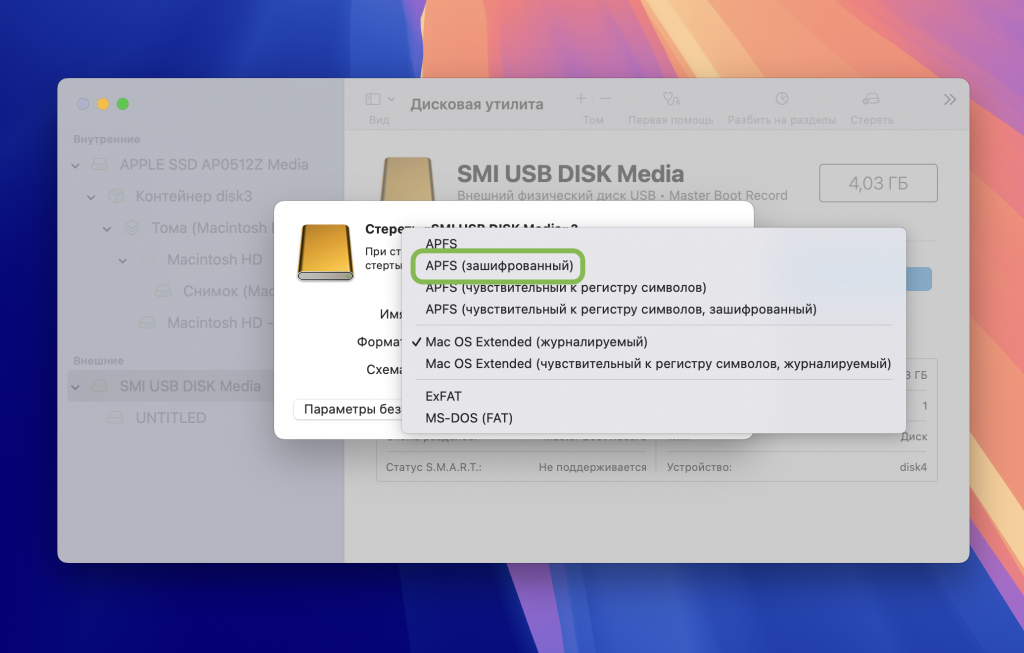
Task: Open Параметры безопасности in the erase dialog
Action: 348,410
